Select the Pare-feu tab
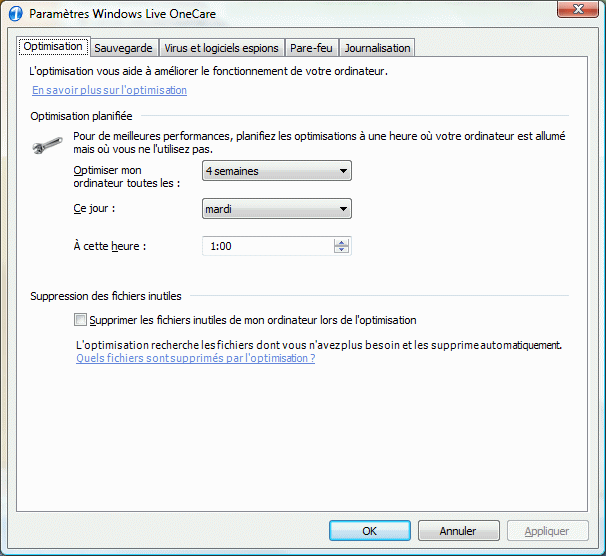 [x=311, y=48]
